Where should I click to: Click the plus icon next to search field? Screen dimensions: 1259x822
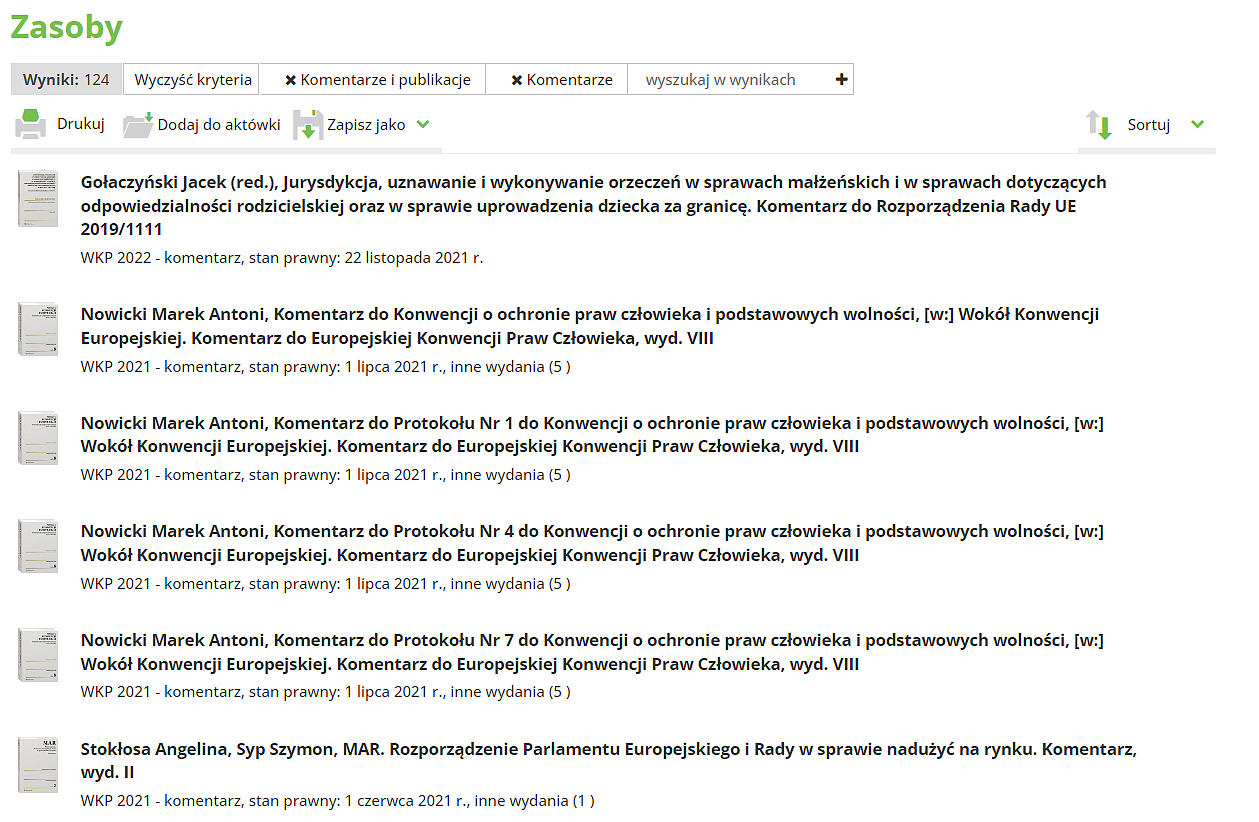tap(841, 80)
